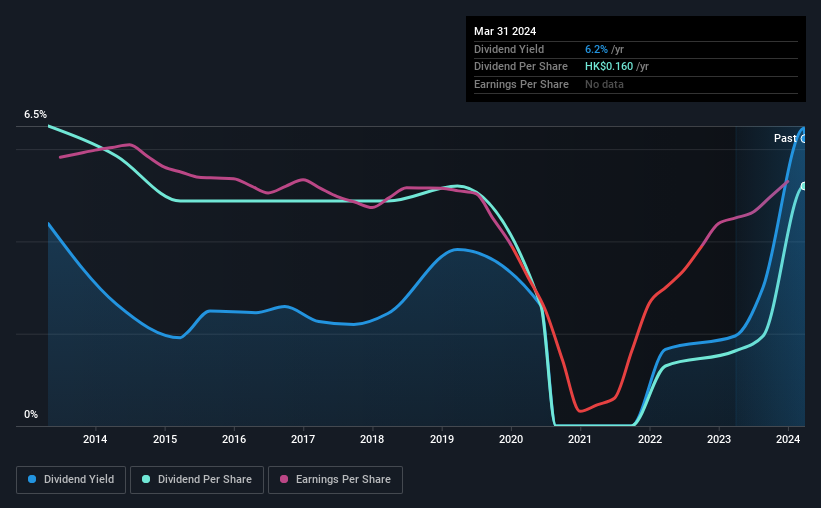Viewport: 821px width, 508px height.
Task: Click the 6.5% y-axis label
Action: pos(36,115)
